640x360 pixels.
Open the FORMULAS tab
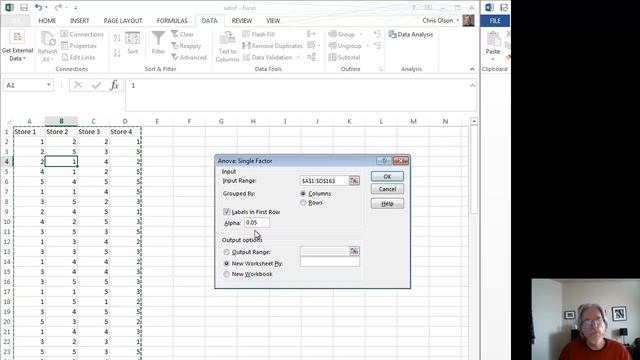(172, 20)
